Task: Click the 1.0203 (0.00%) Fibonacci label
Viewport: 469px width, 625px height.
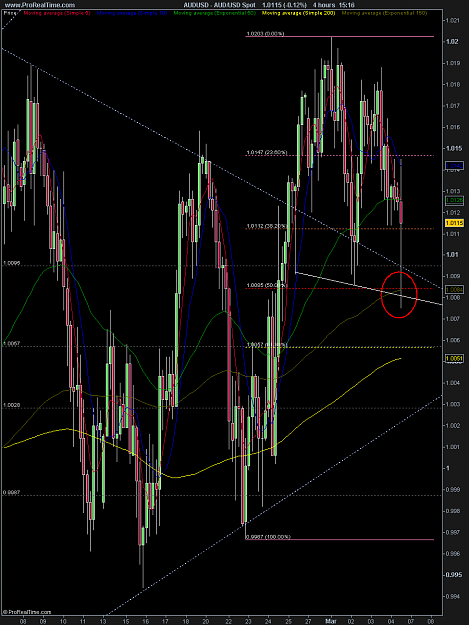Action: [265, 34]
